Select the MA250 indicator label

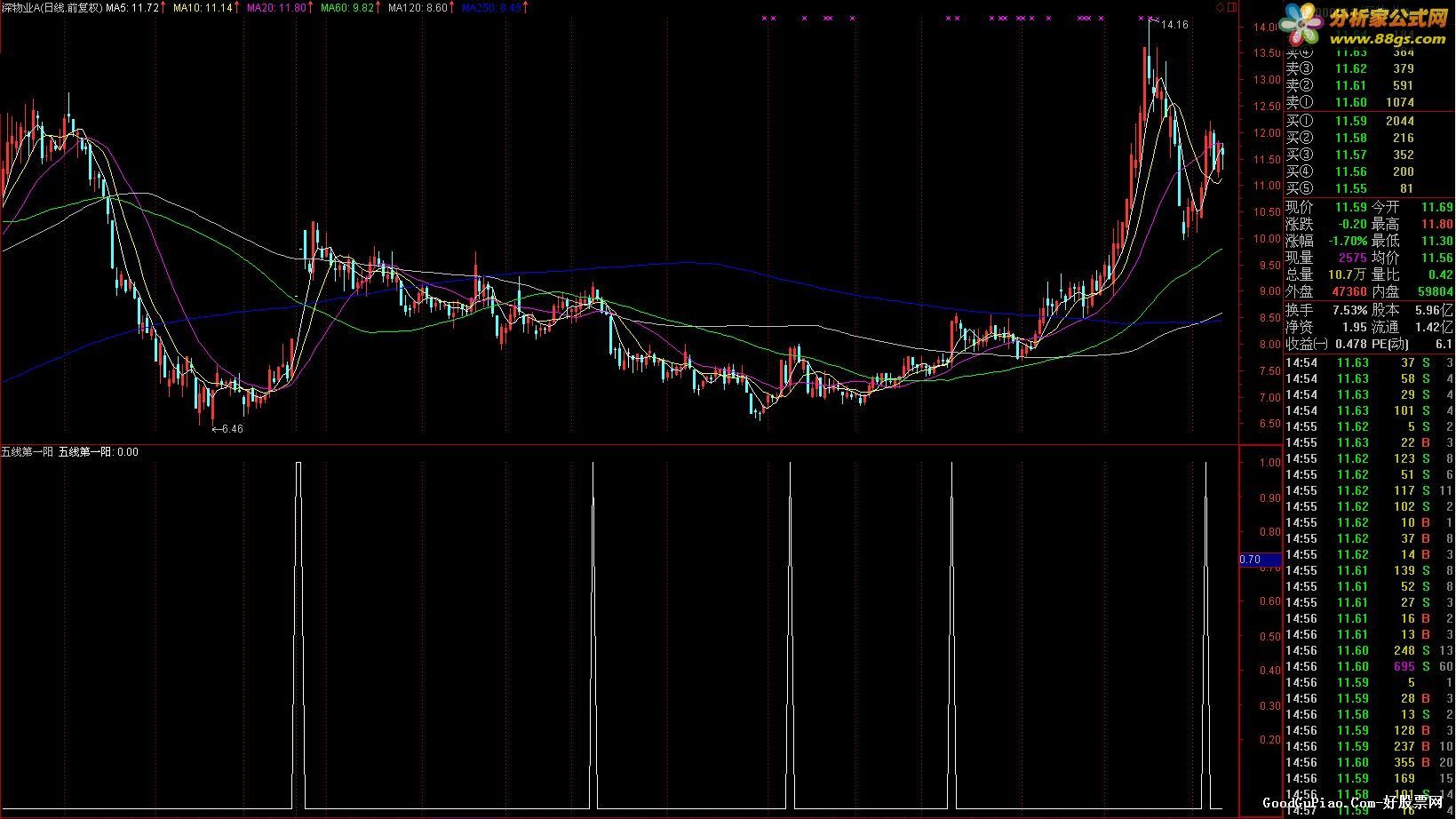pos(491,7)
